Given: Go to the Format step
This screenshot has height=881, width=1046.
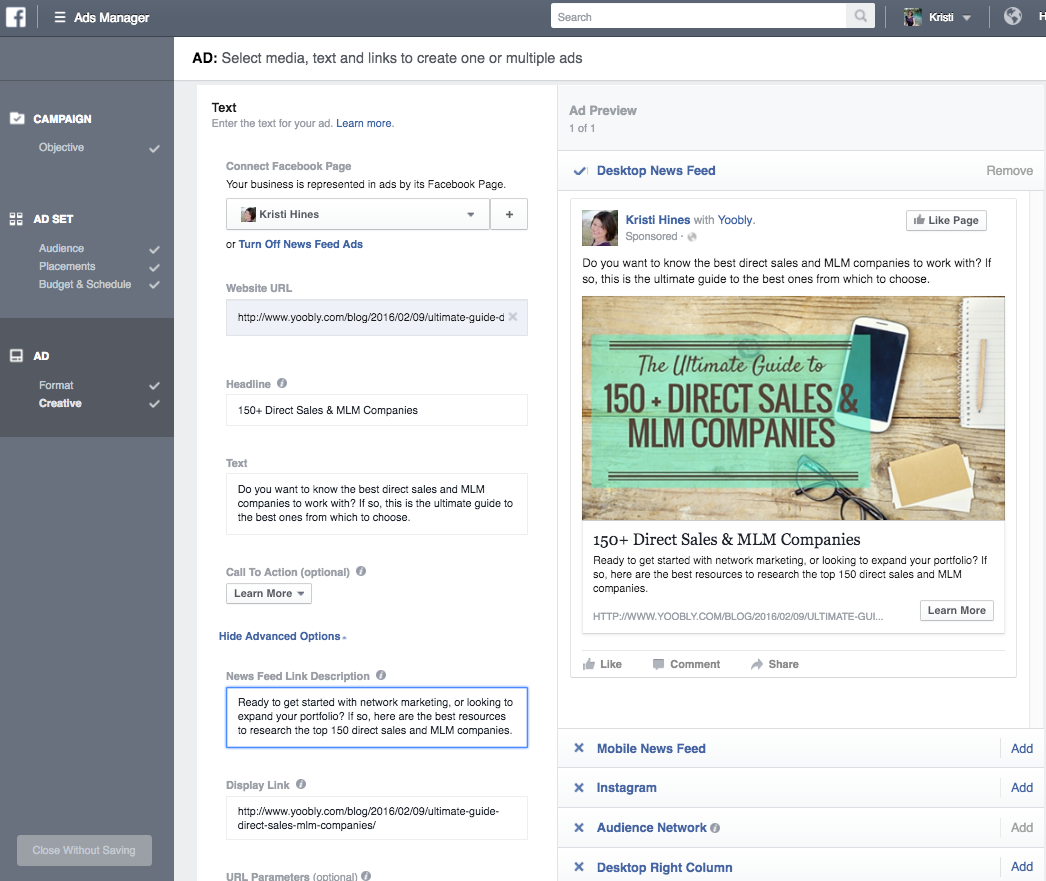Looking at the screenshot, I should 56,385.
